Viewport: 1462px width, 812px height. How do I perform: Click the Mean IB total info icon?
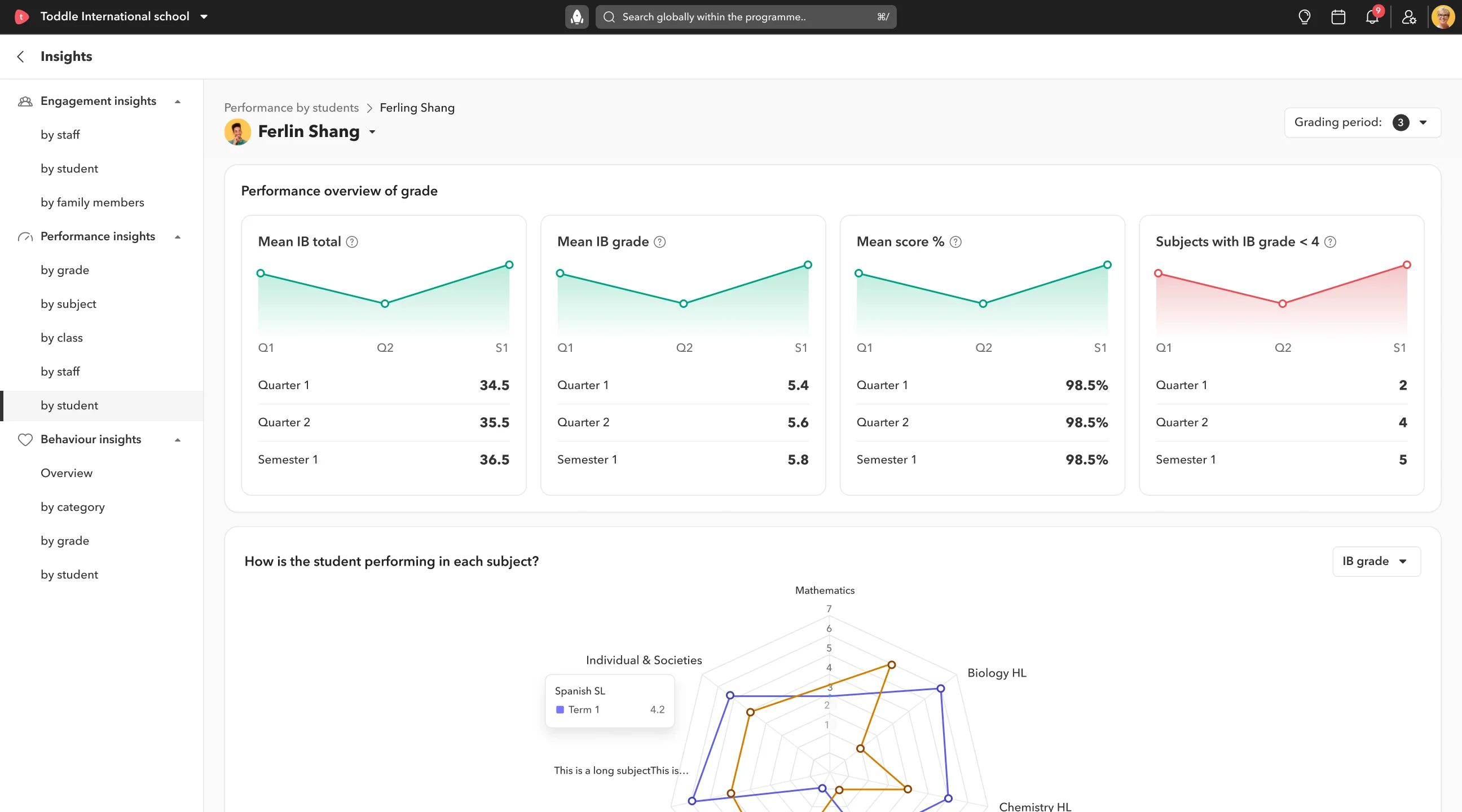(x=352, y=242)
